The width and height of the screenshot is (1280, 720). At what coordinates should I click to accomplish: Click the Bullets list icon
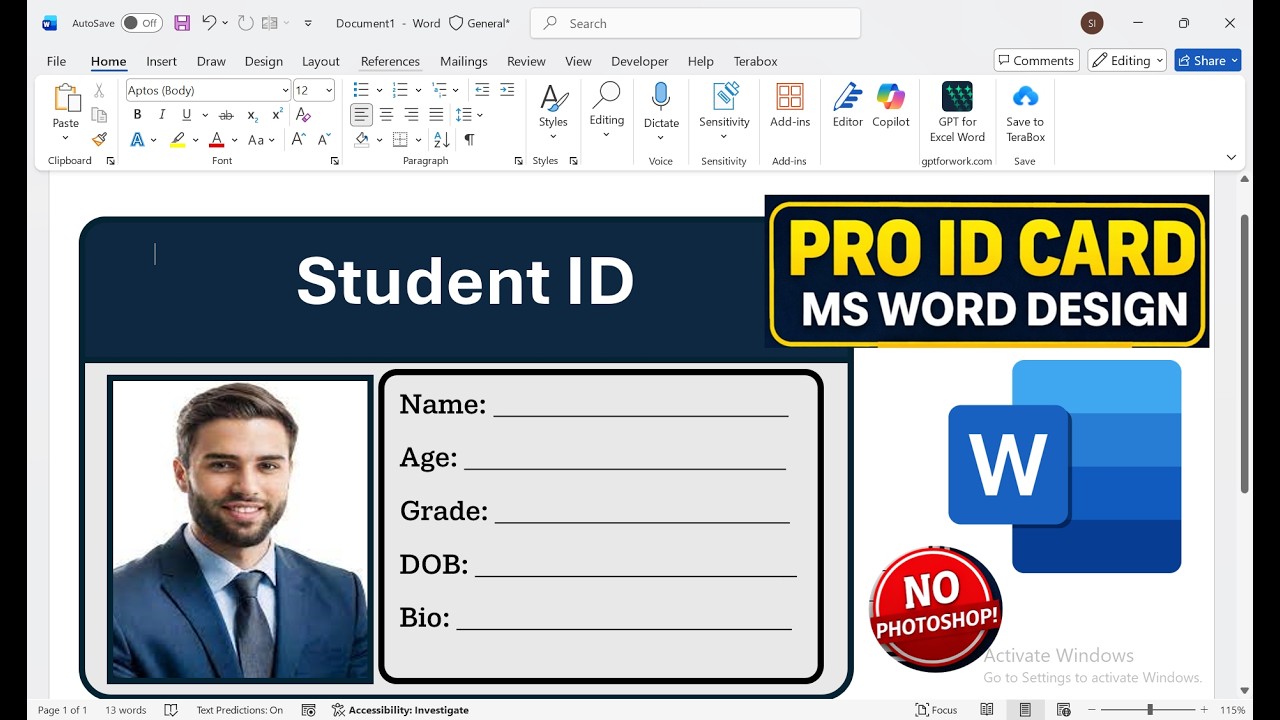pos(361,90)
